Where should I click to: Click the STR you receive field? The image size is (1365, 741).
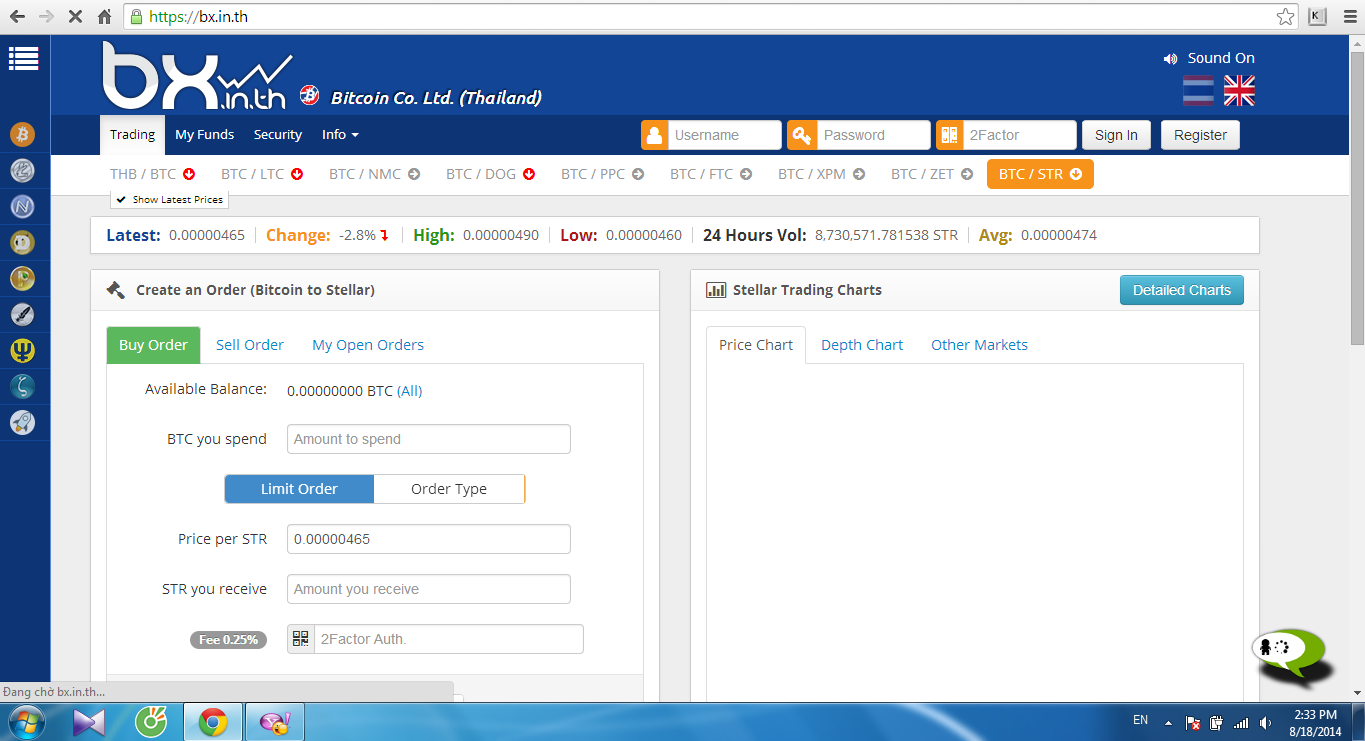[429, 589]
